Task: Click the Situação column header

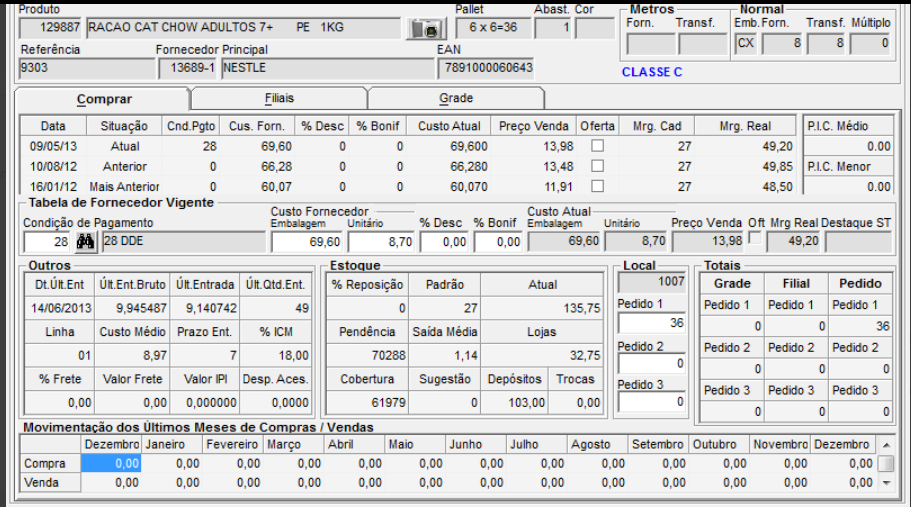Action: coord(124,126)
